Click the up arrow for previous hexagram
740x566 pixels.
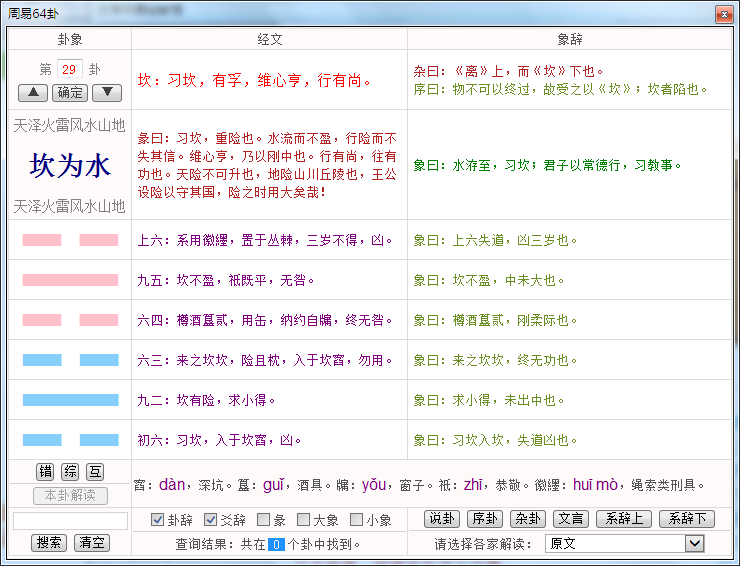33,93
